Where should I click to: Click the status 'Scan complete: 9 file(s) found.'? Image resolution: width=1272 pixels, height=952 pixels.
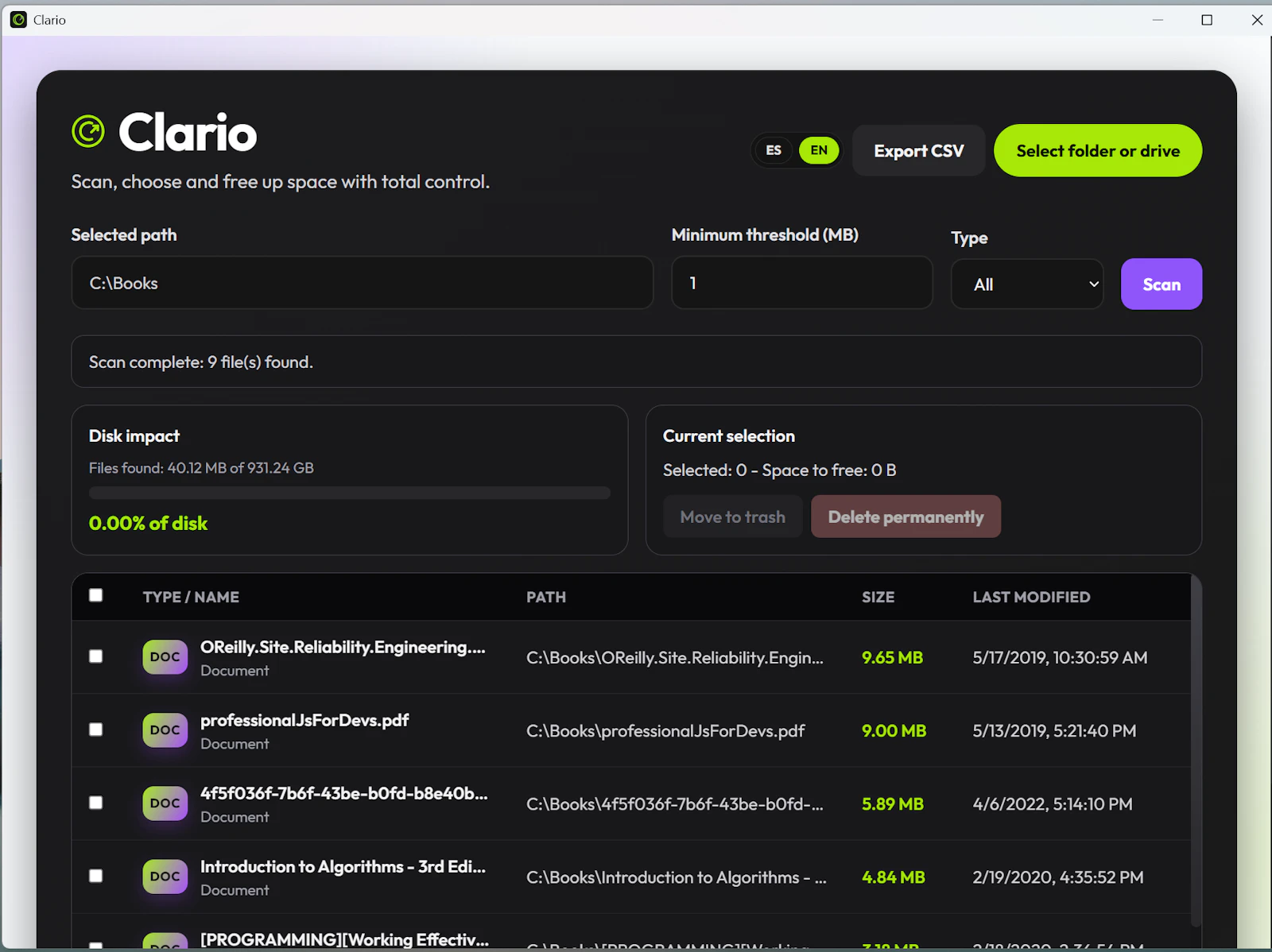[x=201, y=362]
